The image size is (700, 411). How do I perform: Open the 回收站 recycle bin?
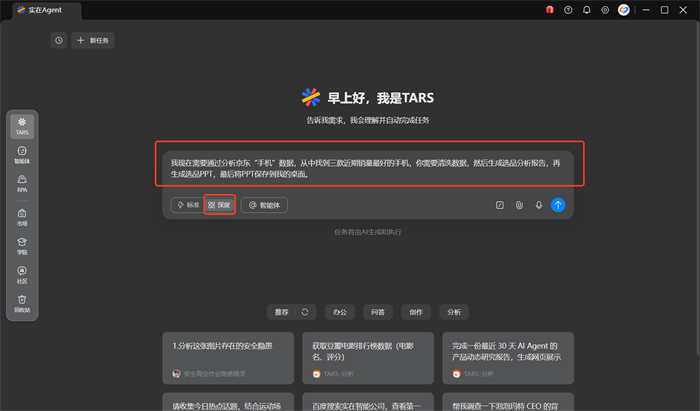pos(22,302)
